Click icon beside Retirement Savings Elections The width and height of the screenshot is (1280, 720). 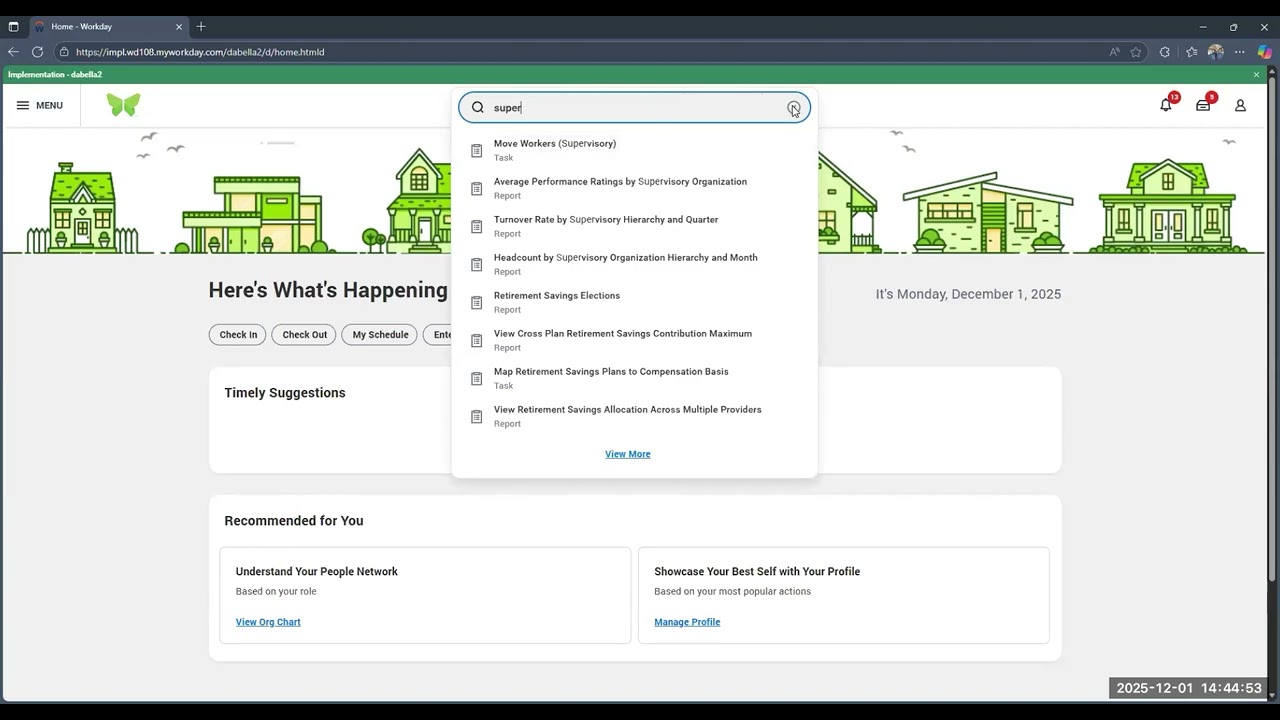click(476, 302)
